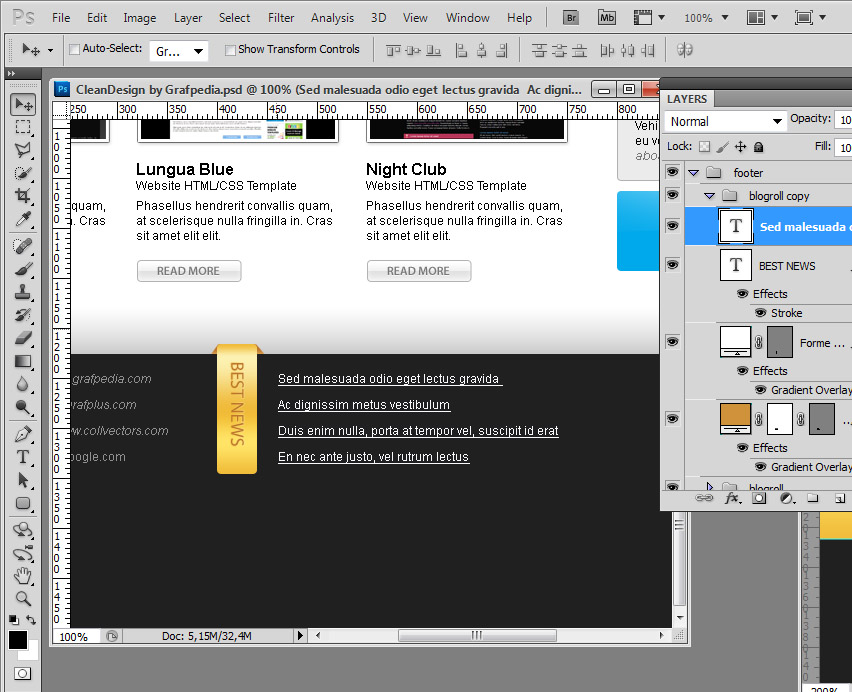Select the Quick Selection tool

pos(23,173)
